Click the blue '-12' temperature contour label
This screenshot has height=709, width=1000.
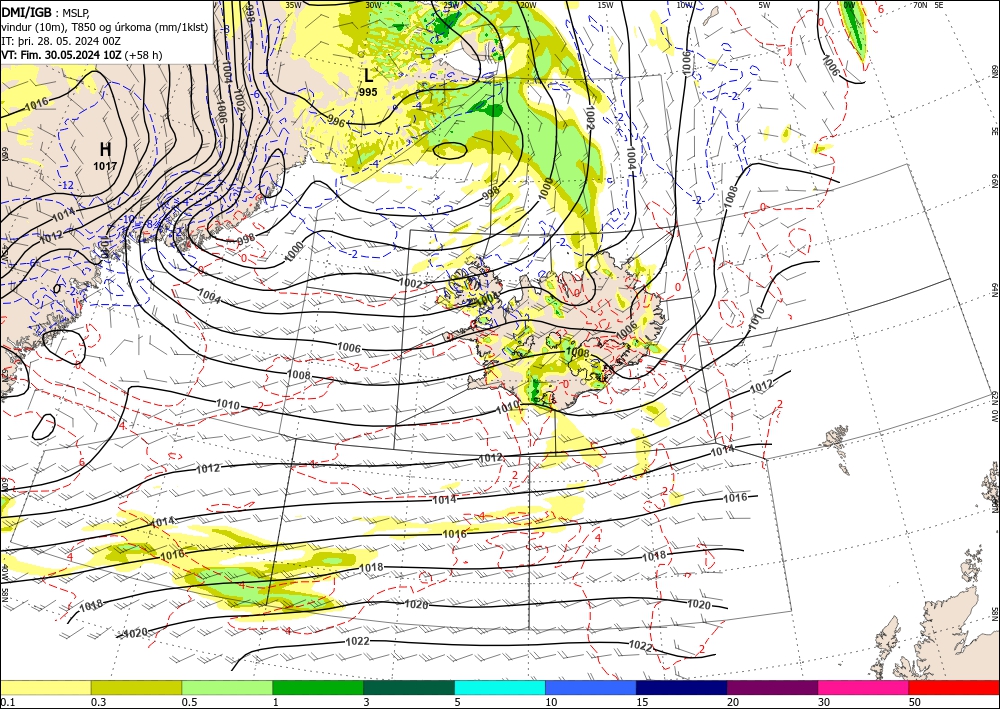66,186
